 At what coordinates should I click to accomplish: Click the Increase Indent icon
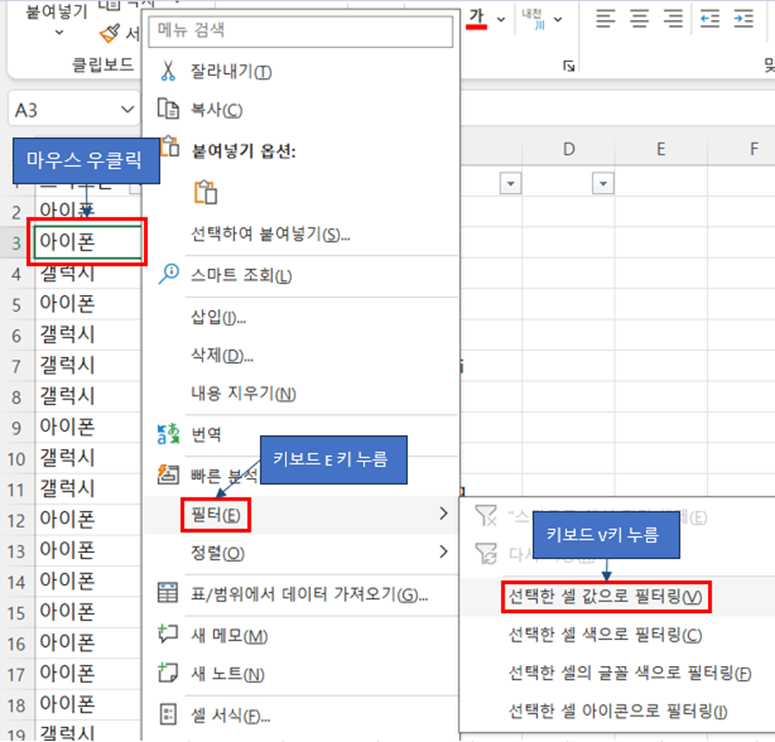coord(743,19)
